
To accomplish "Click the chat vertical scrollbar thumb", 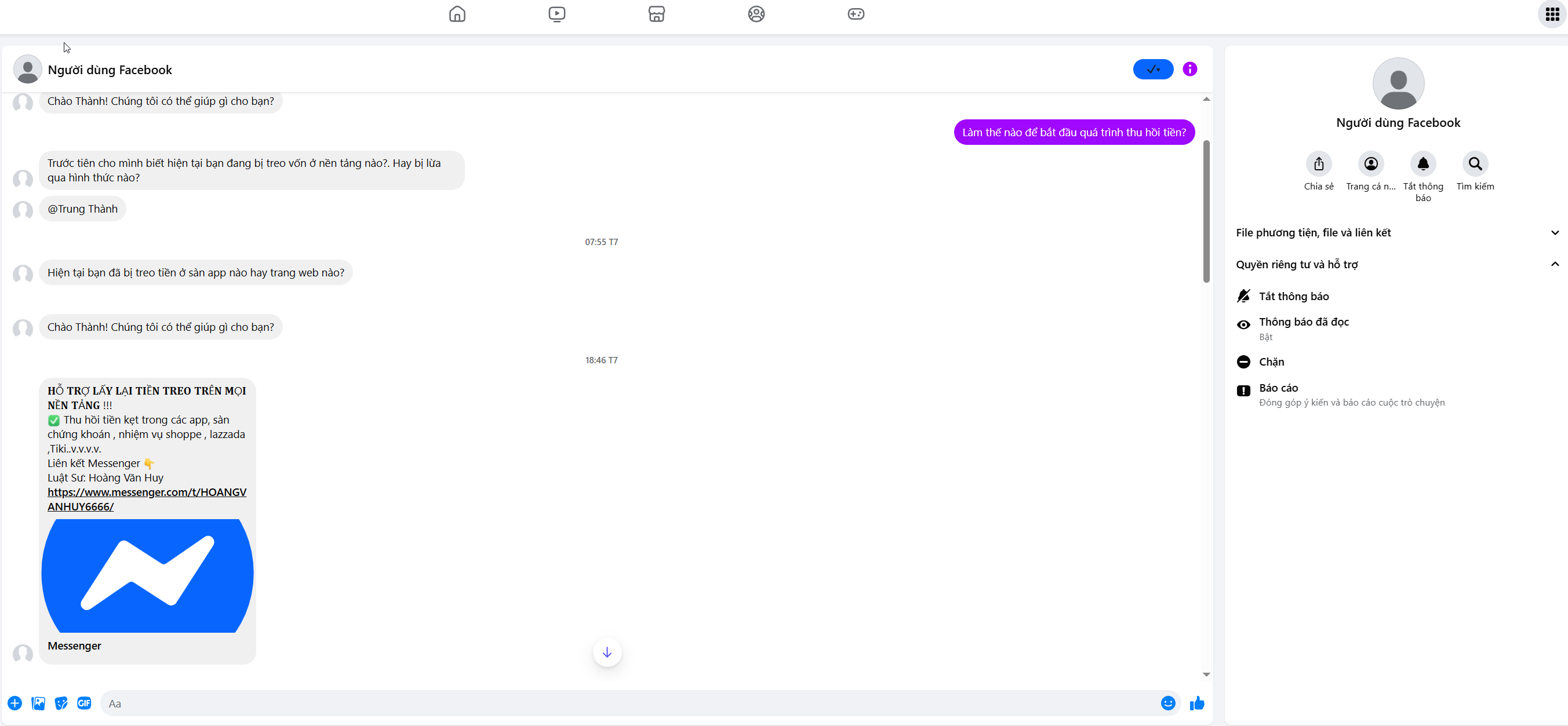I will [x=1206, y=210].
